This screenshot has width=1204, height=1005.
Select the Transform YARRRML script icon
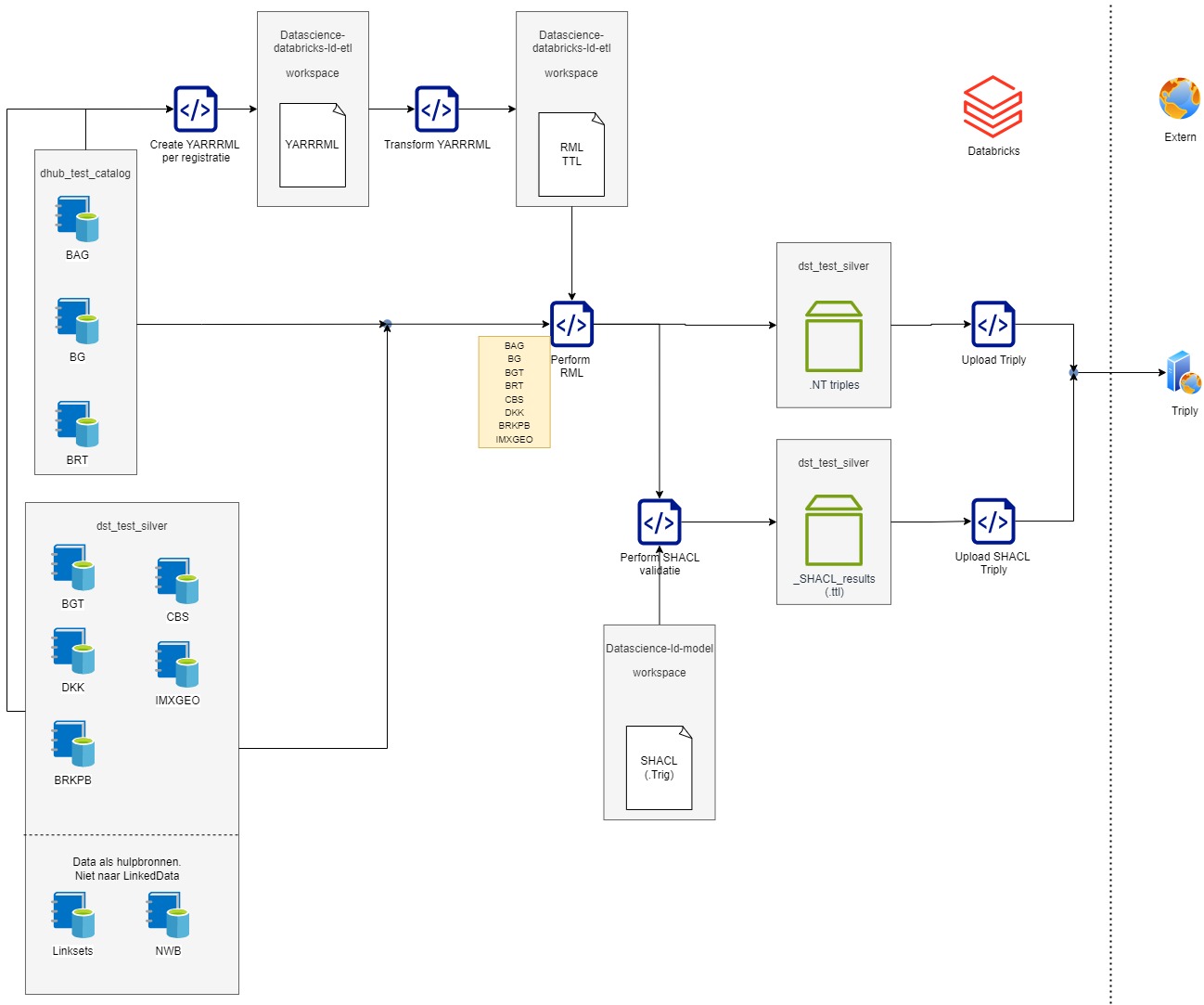pyautogui.click(x=437, y=110)
